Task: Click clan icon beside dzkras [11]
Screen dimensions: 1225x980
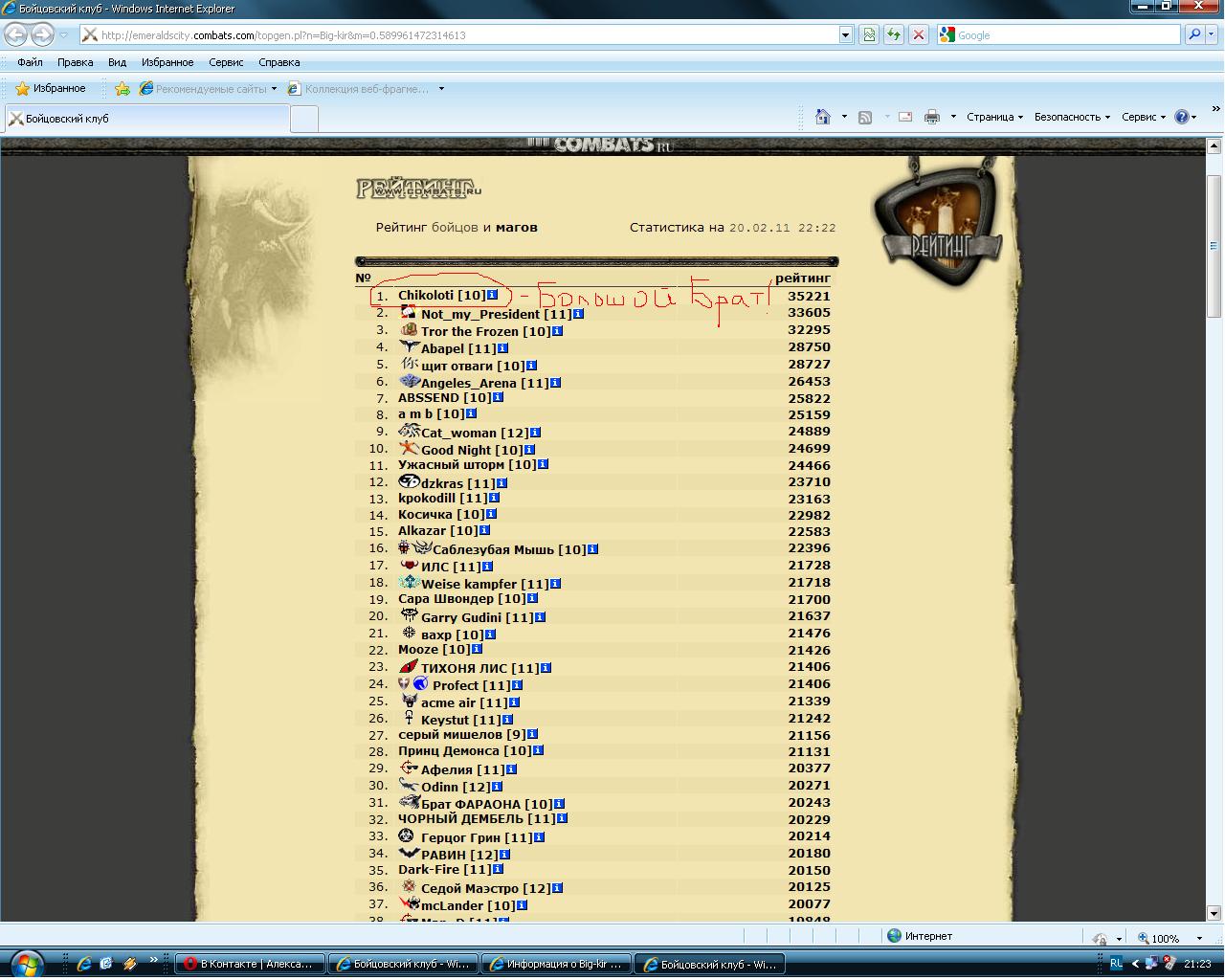Action: (409, 481)
